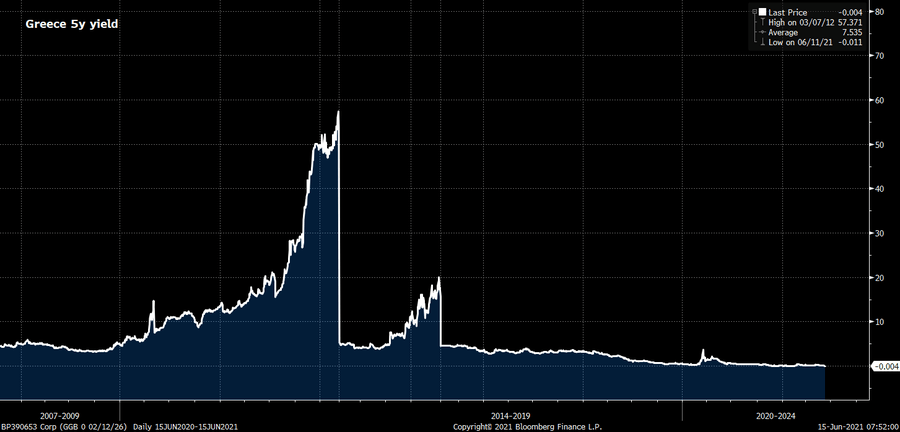
Task: Click the Daily 15JUN2020-15JUN2021 date range
Action: 185,427
